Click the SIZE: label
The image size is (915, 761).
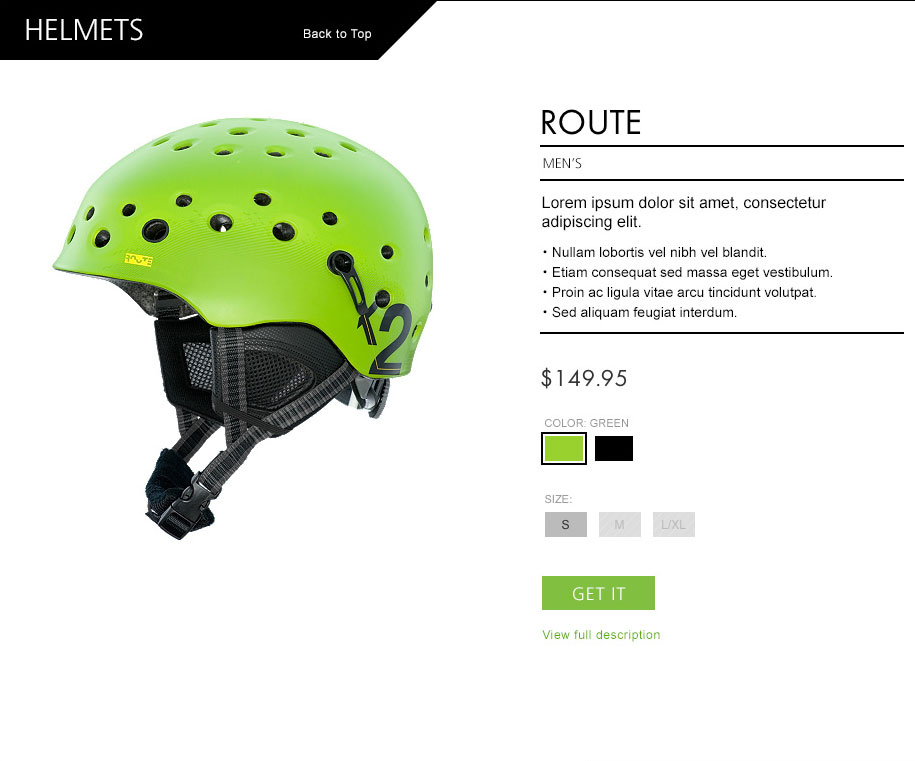(x=558, y=499)
